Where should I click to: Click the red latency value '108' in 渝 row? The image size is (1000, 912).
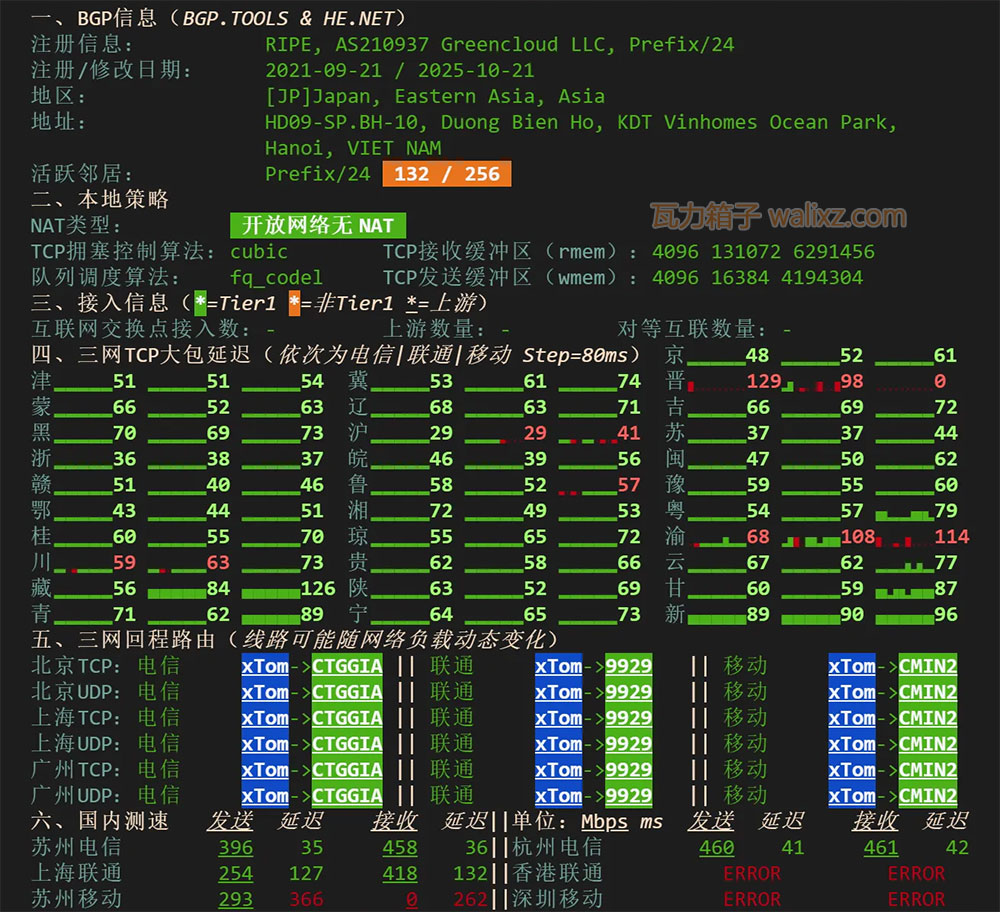(x=857, y=537)
